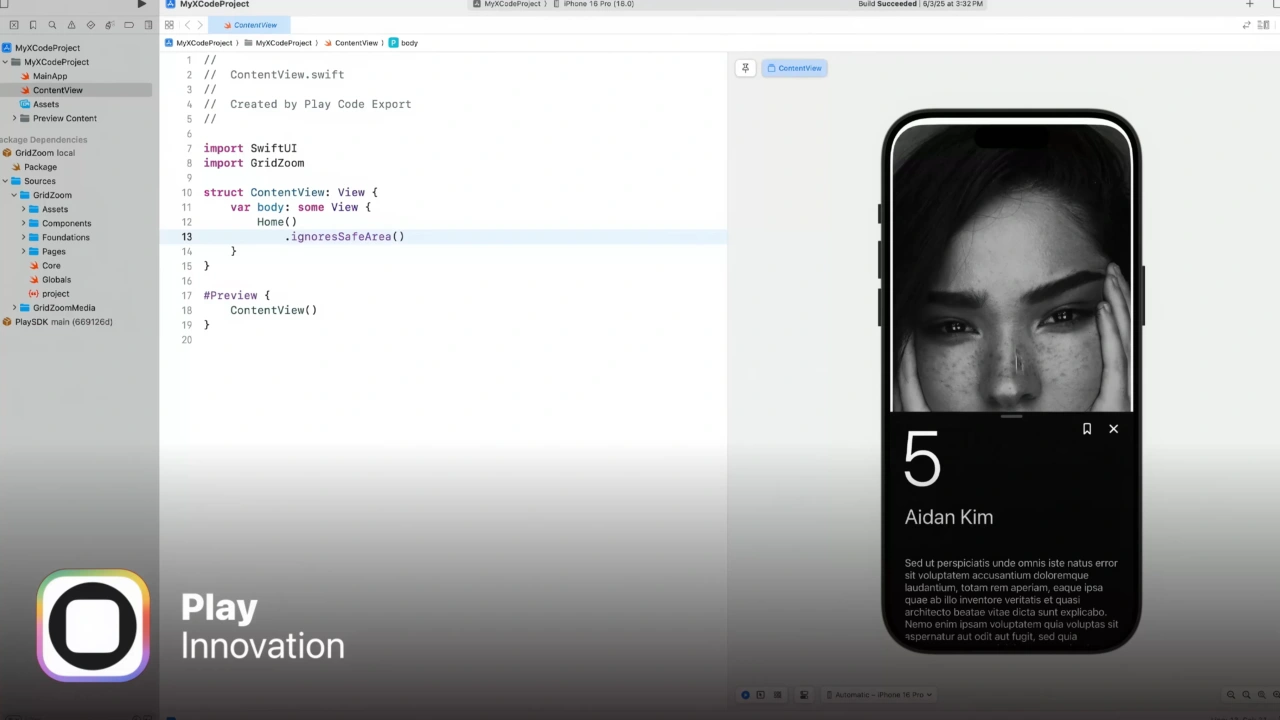Collapse the Sources folder
Image resolution: width=1280 pixels, height=720 pixels.
point(5,181)
